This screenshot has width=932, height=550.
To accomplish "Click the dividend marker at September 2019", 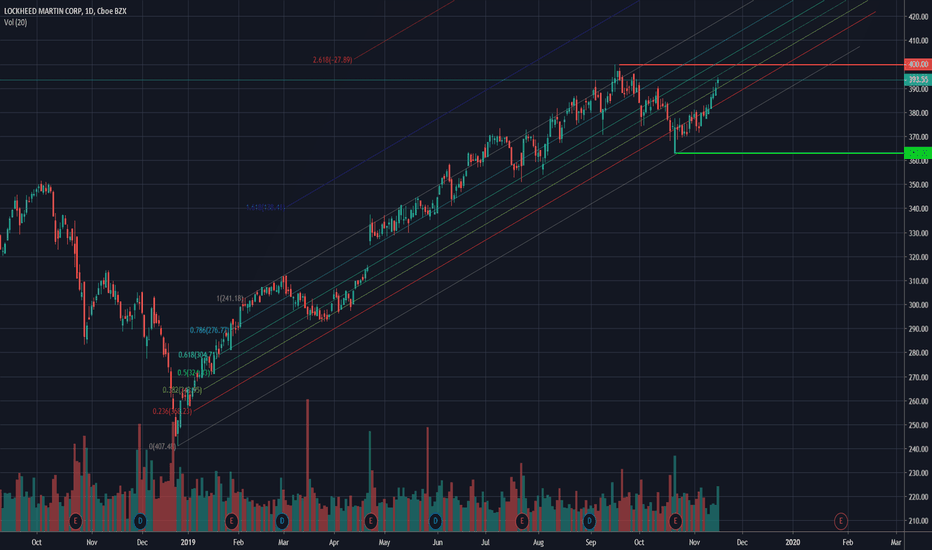I will point(589,521).
